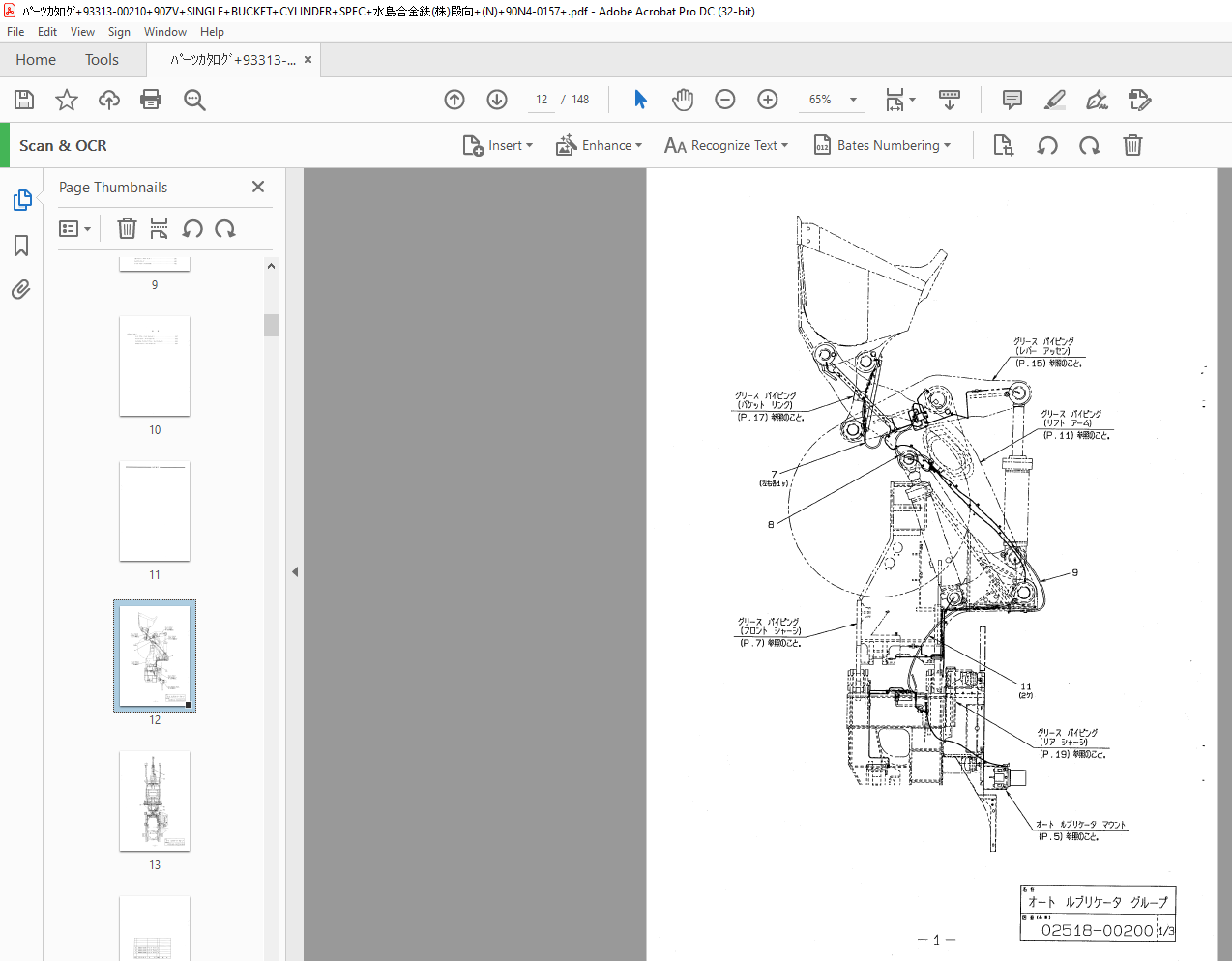Rotate clockwise in Scan & OCR toolbar
Image resolution: width=1232 pixels, height=961 pixels.
pos(1090,145)
